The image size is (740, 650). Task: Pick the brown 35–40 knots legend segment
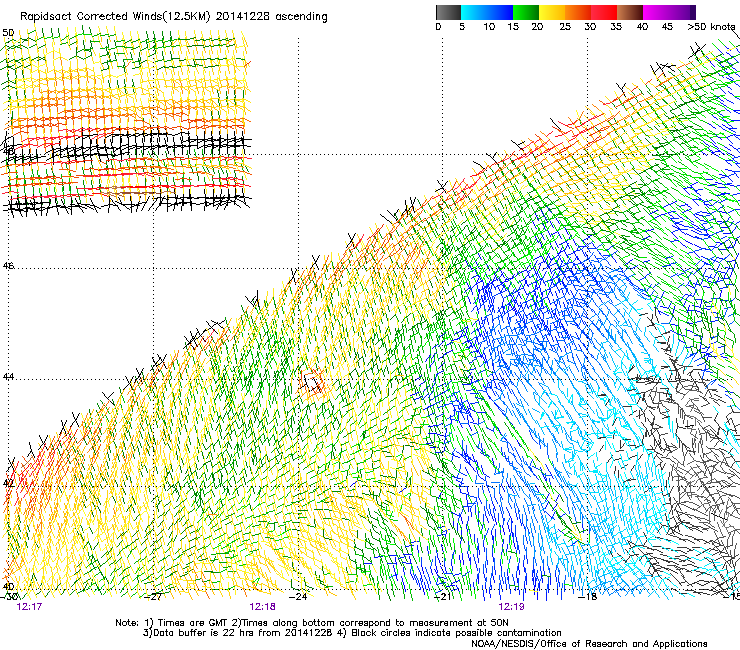pos(630,12)
